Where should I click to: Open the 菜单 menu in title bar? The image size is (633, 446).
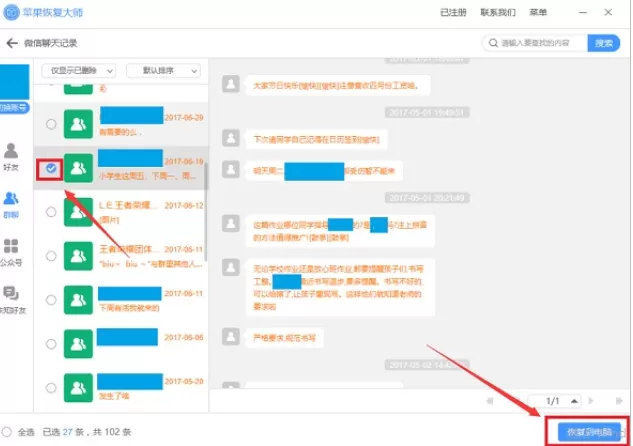[538, 13]
